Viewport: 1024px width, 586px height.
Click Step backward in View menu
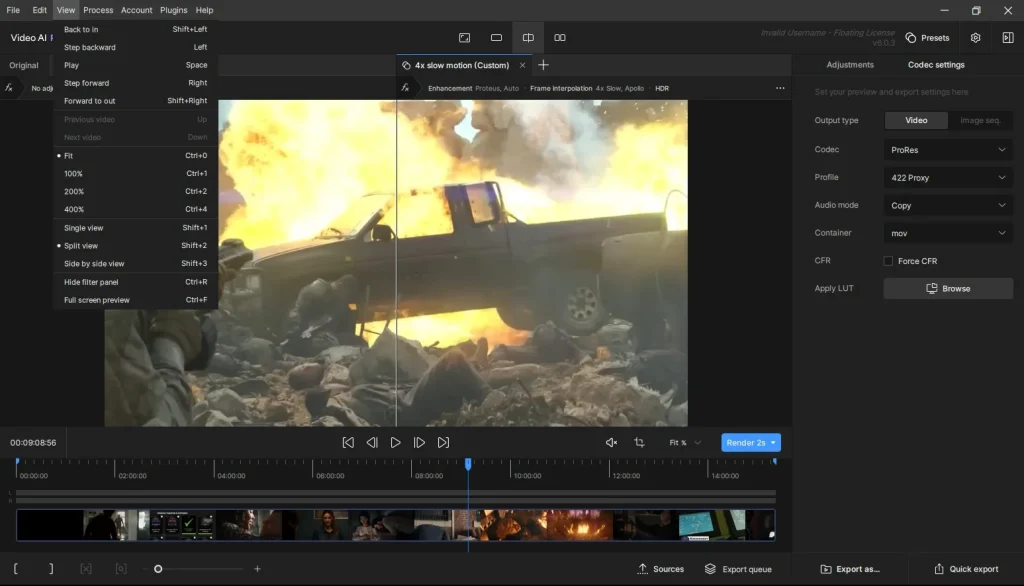click(x=135, y=47)
